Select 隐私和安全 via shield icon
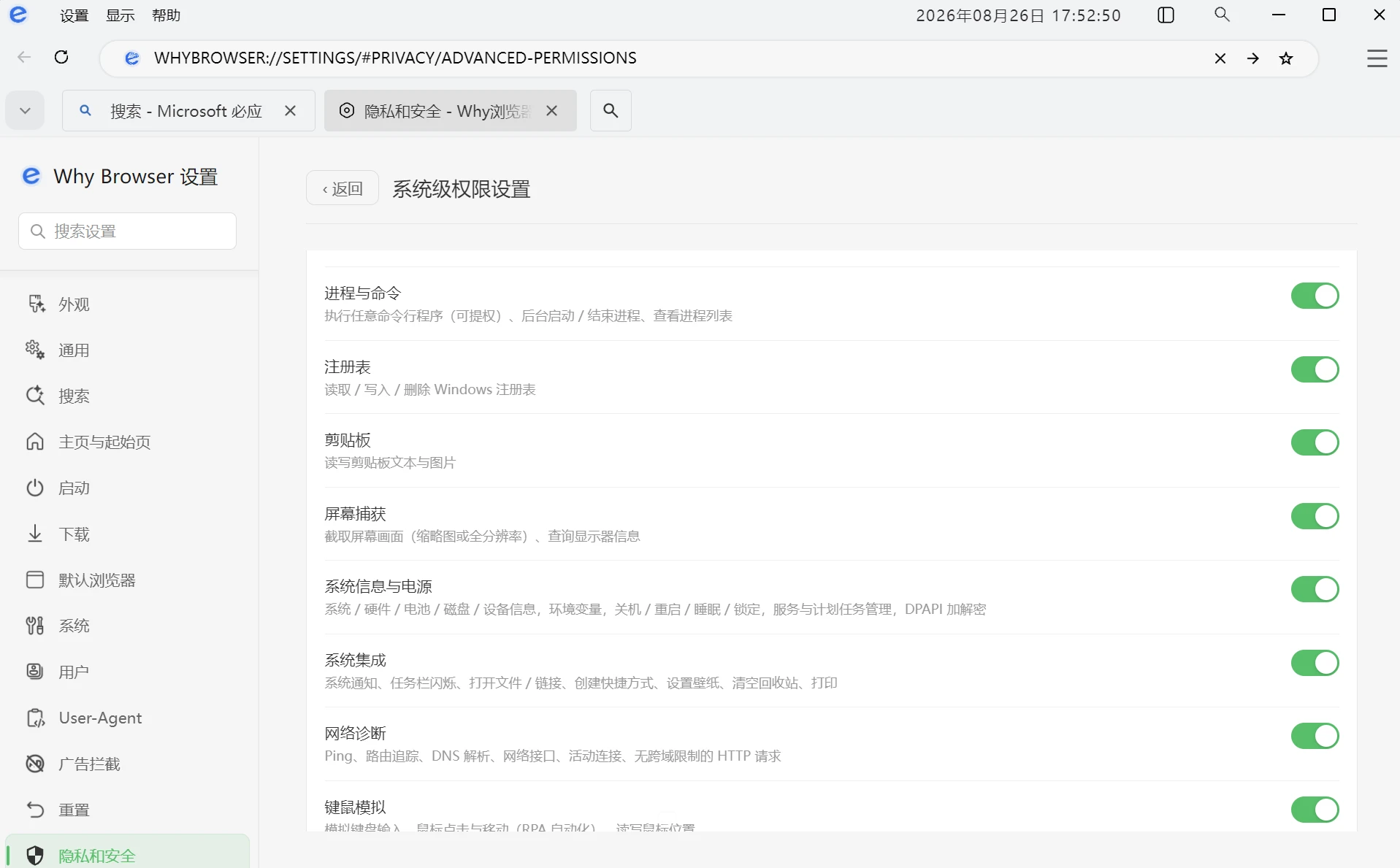This screenshot has height=868, width=1400. pos(35,856)
